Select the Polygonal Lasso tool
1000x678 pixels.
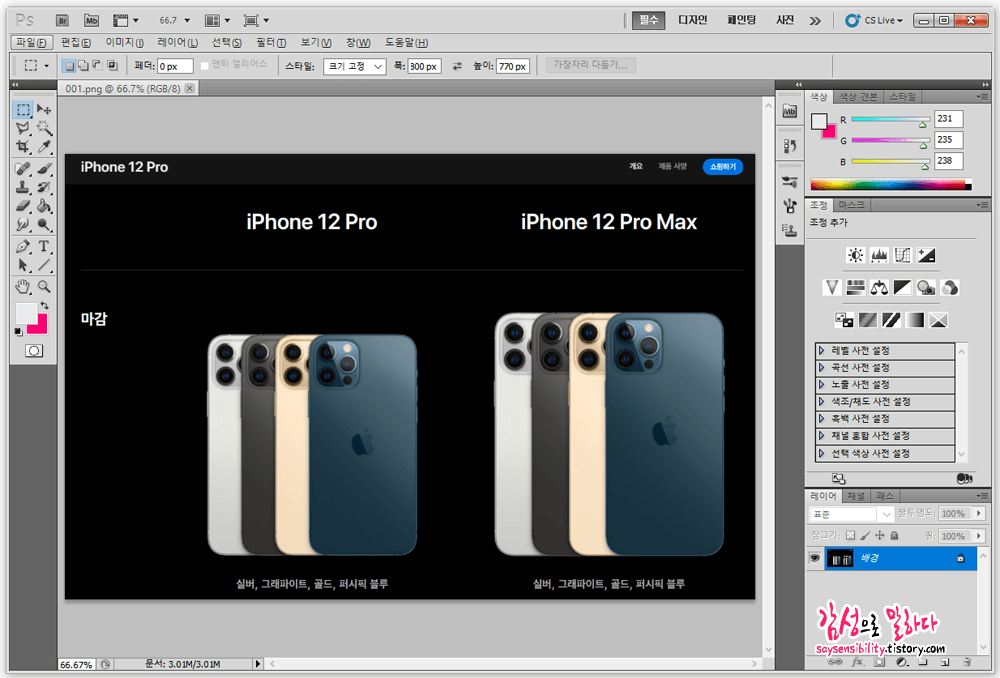23,128
